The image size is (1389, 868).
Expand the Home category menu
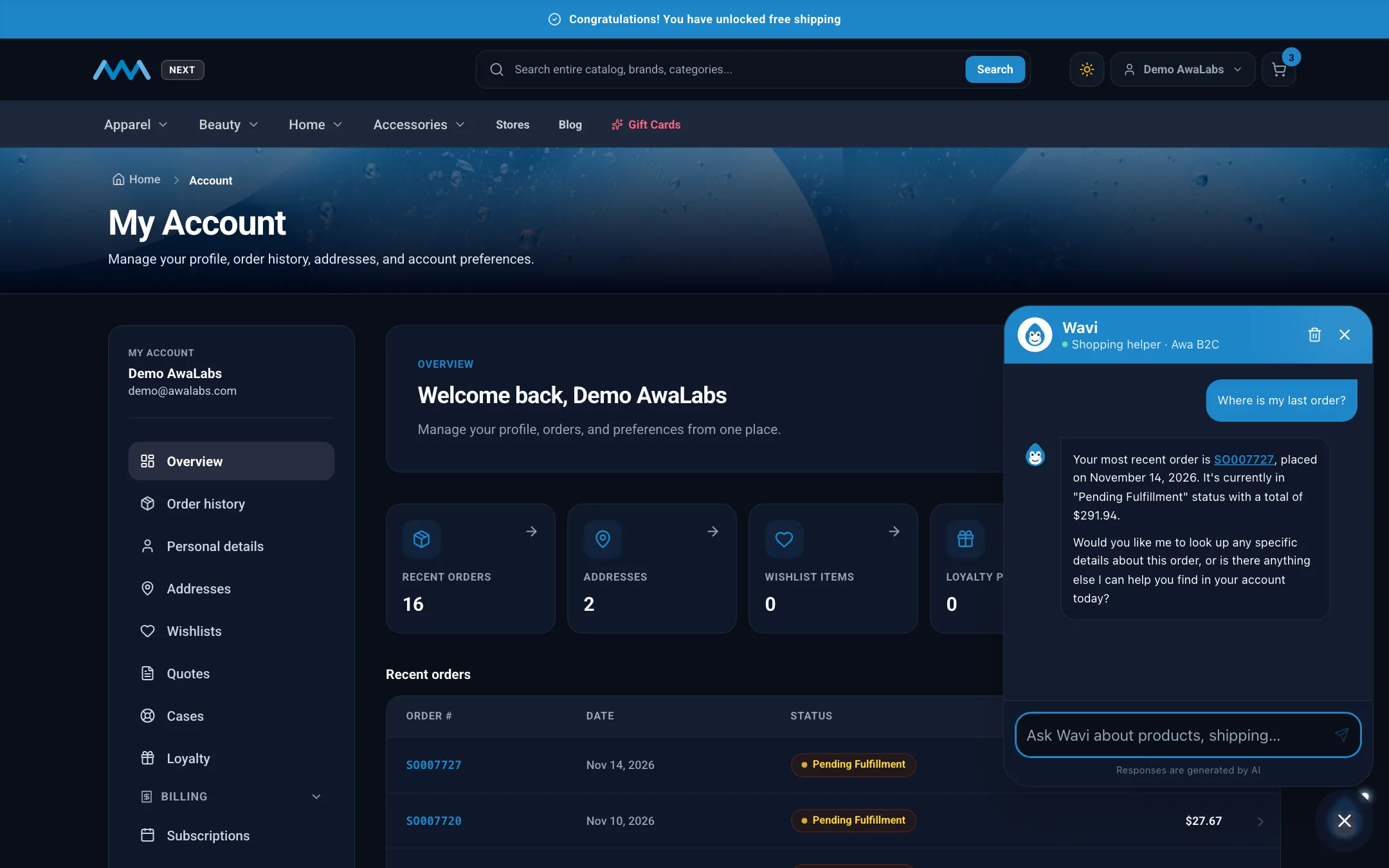click(x=315, y=125)
